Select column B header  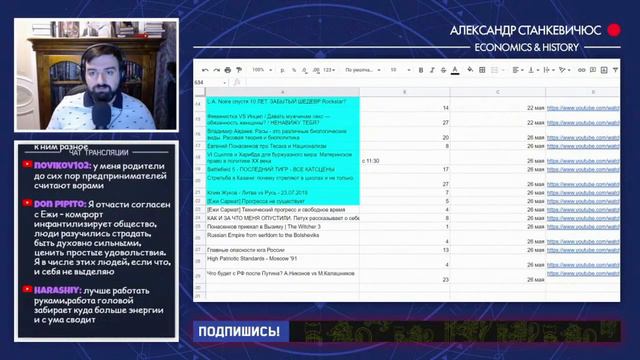(x=404, y=92)
